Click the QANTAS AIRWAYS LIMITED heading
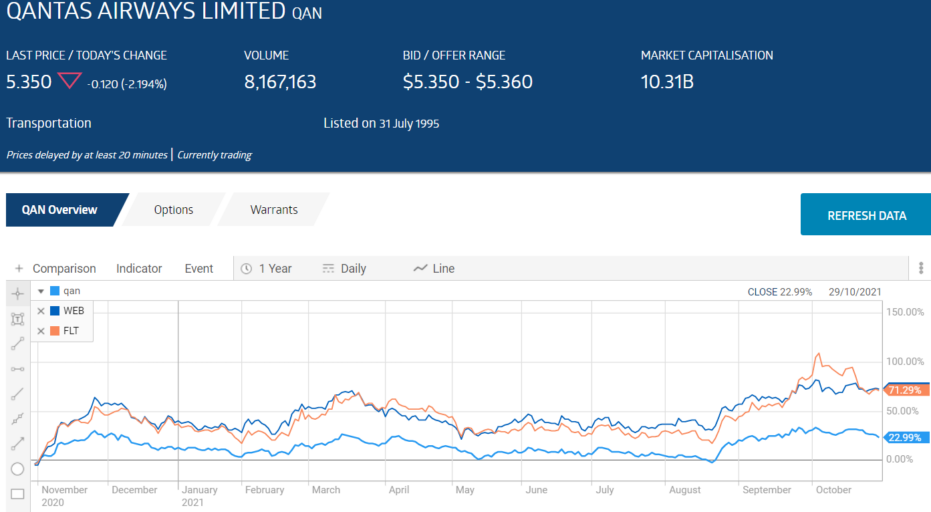The width and height of the screenshot is (931, 512). click(x=146, y=11)
